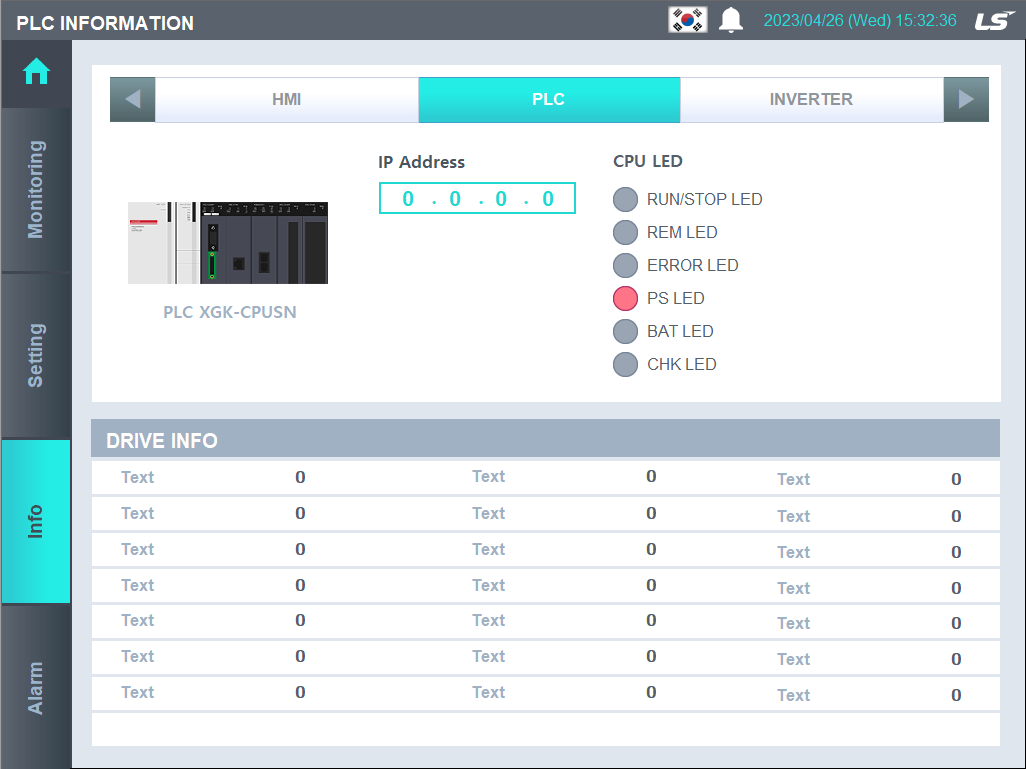The width and height of the screenshot is (1026, 769).
Task: Toggle the RUN/STOP LED indicator
Action: pyautogui.click(x=625, y=199)
